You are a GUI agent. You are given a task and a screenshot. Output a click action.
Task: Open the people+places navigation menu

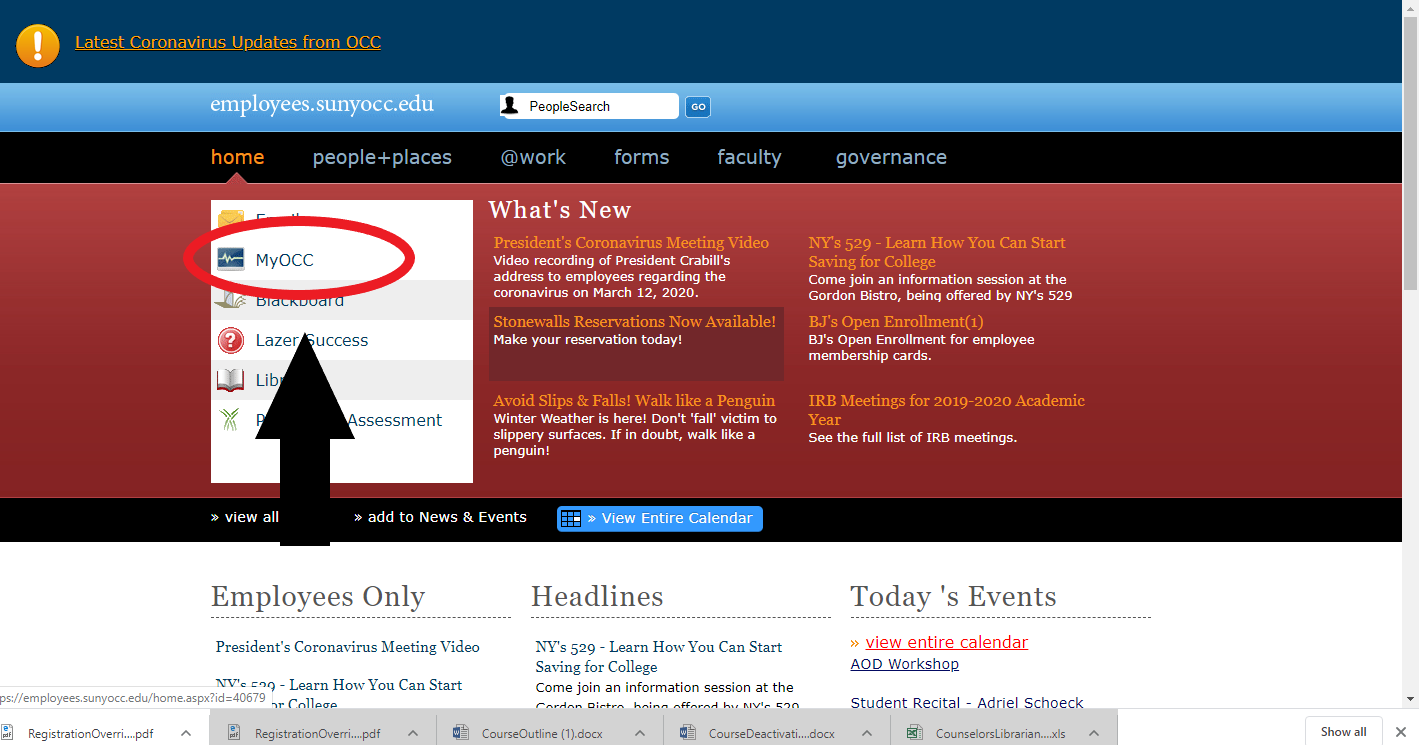tap(382, 157)
